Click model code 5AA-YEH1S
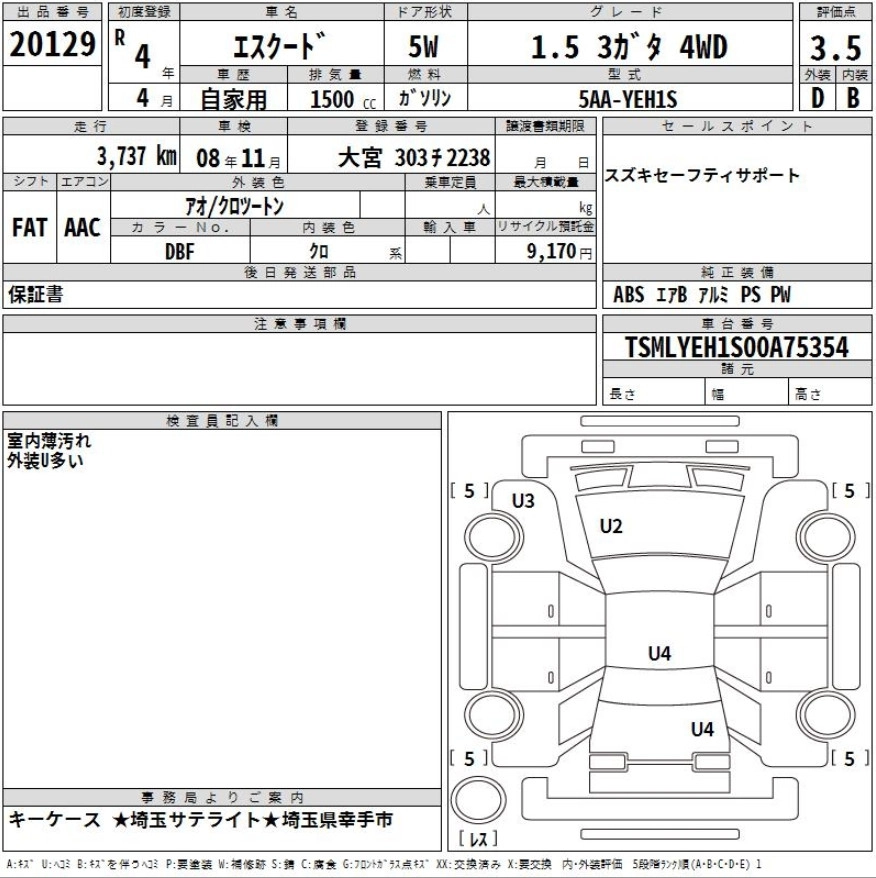Viewport: 876px width, 878px height. click(628, 100)
